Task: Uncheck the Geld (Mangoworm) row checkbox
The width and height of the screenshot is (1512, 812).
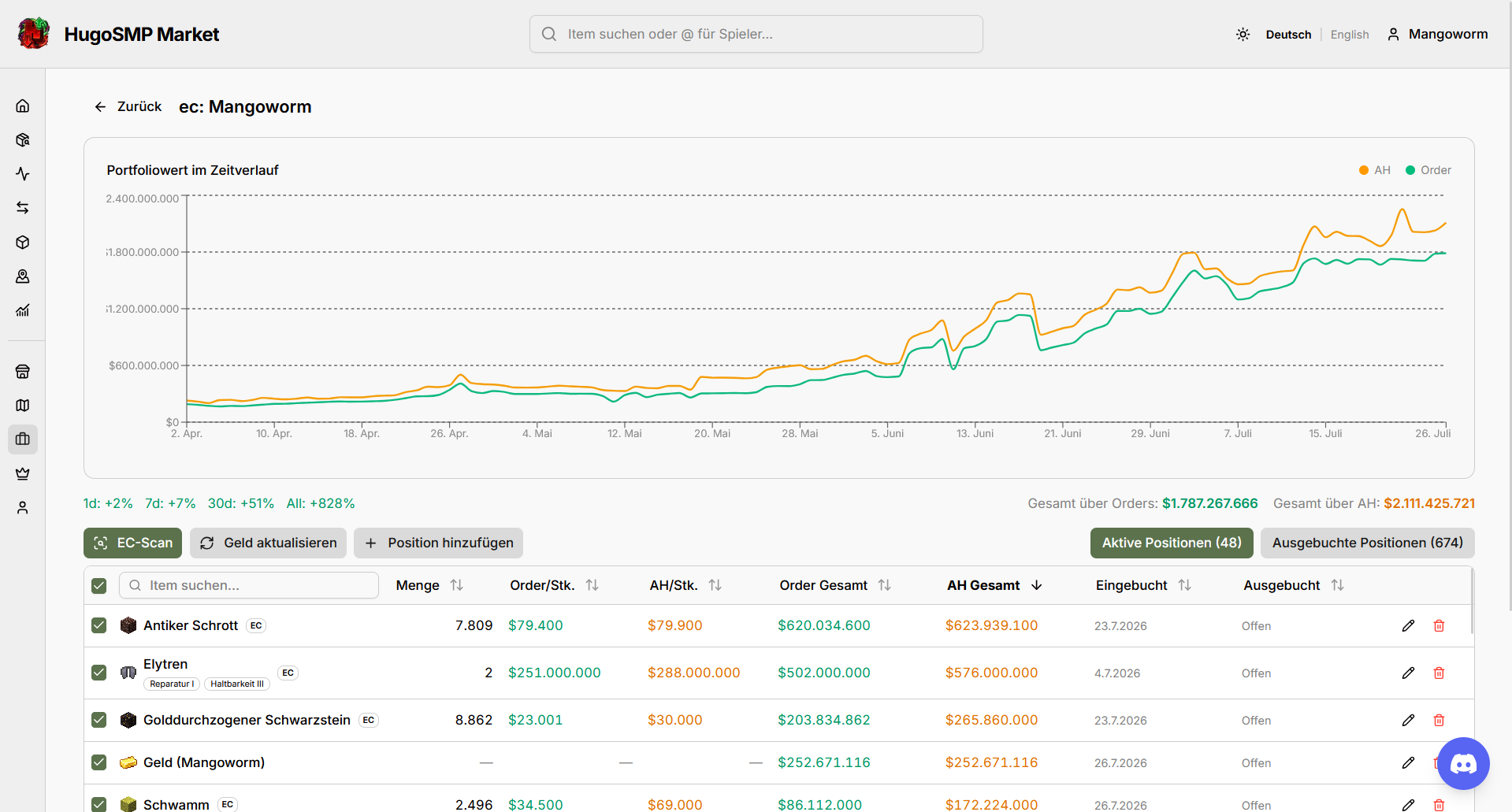Action: tap(98, 763)
